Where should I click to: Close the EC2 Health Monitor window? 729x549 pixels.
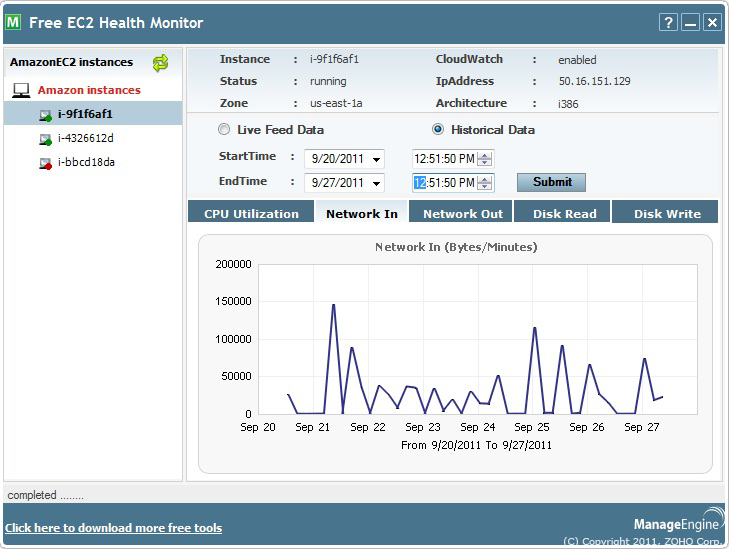[x=712, y=22]
